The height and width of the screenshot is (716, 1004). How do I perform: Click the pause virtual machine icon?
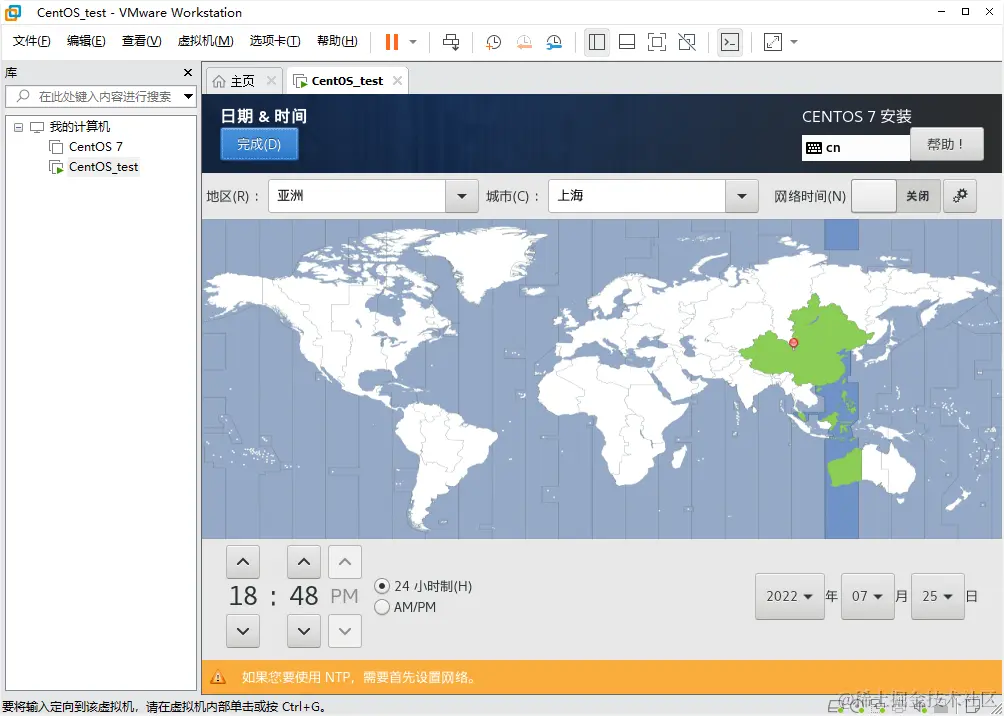click(x=392, y=42)
